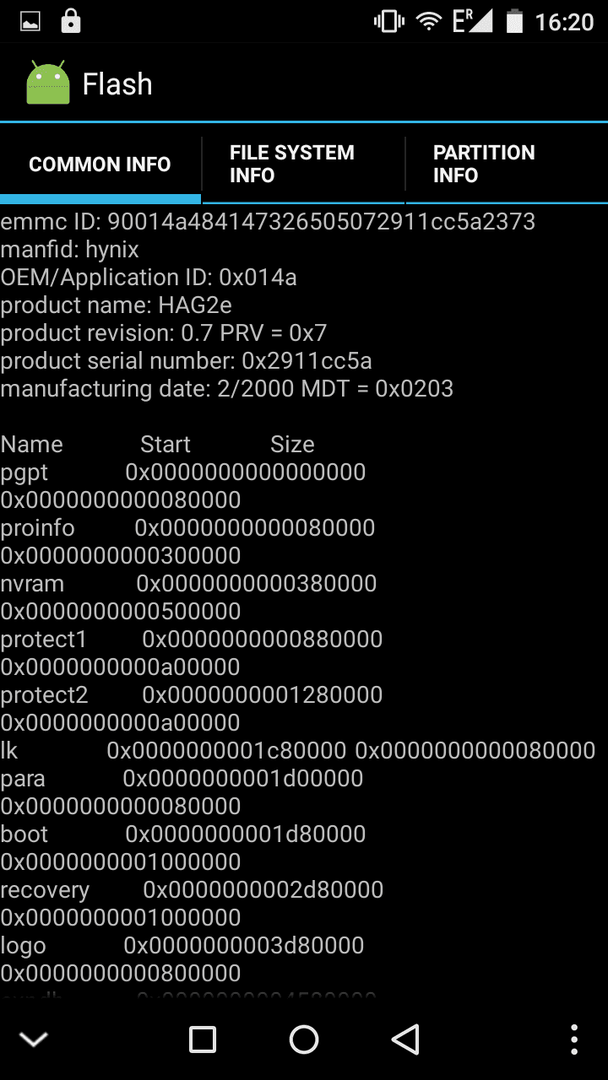Tap the battery status icon
The height and width of the screenshot is (1080, 608).
515,21
